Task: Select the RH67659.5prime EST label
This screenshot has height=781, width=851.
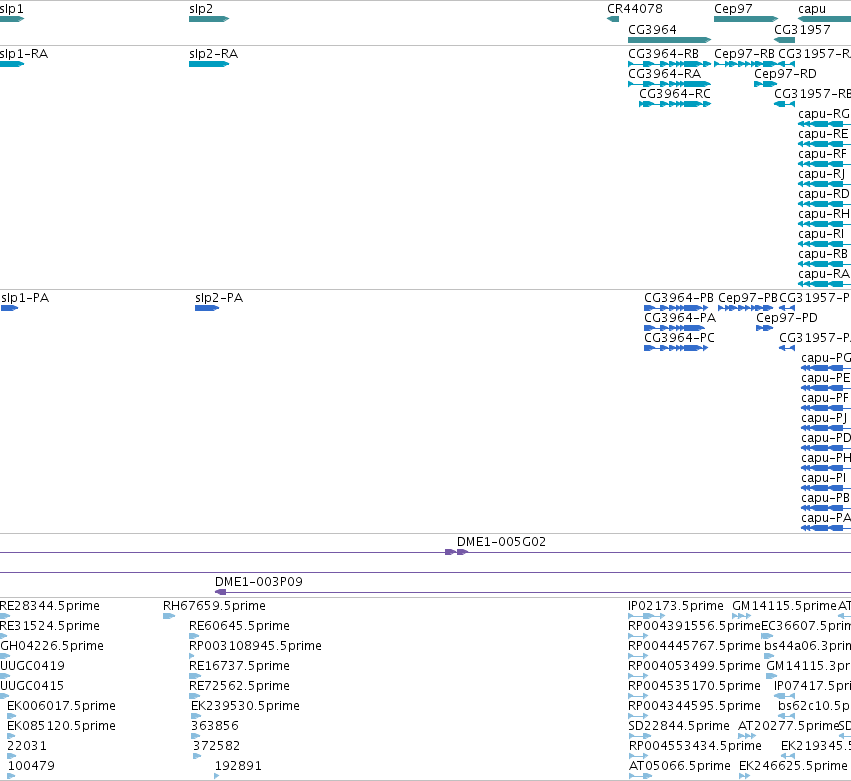Action: [214, 606]
